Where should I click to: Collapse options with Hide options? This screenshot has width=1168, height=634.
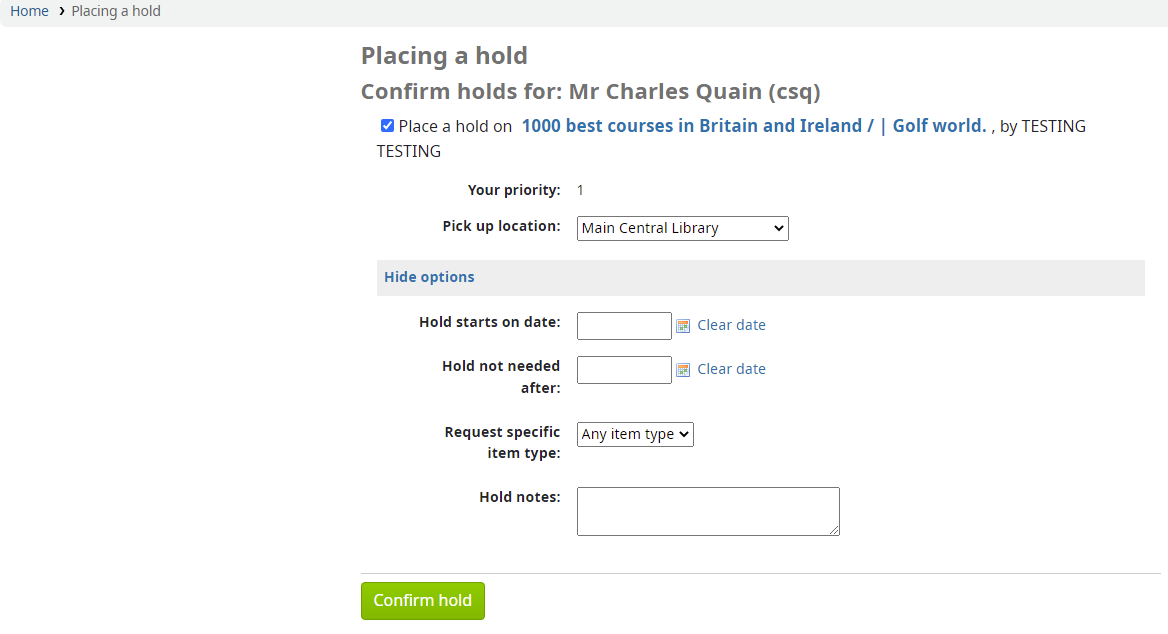pyautogui.click(x=429, y=277)
